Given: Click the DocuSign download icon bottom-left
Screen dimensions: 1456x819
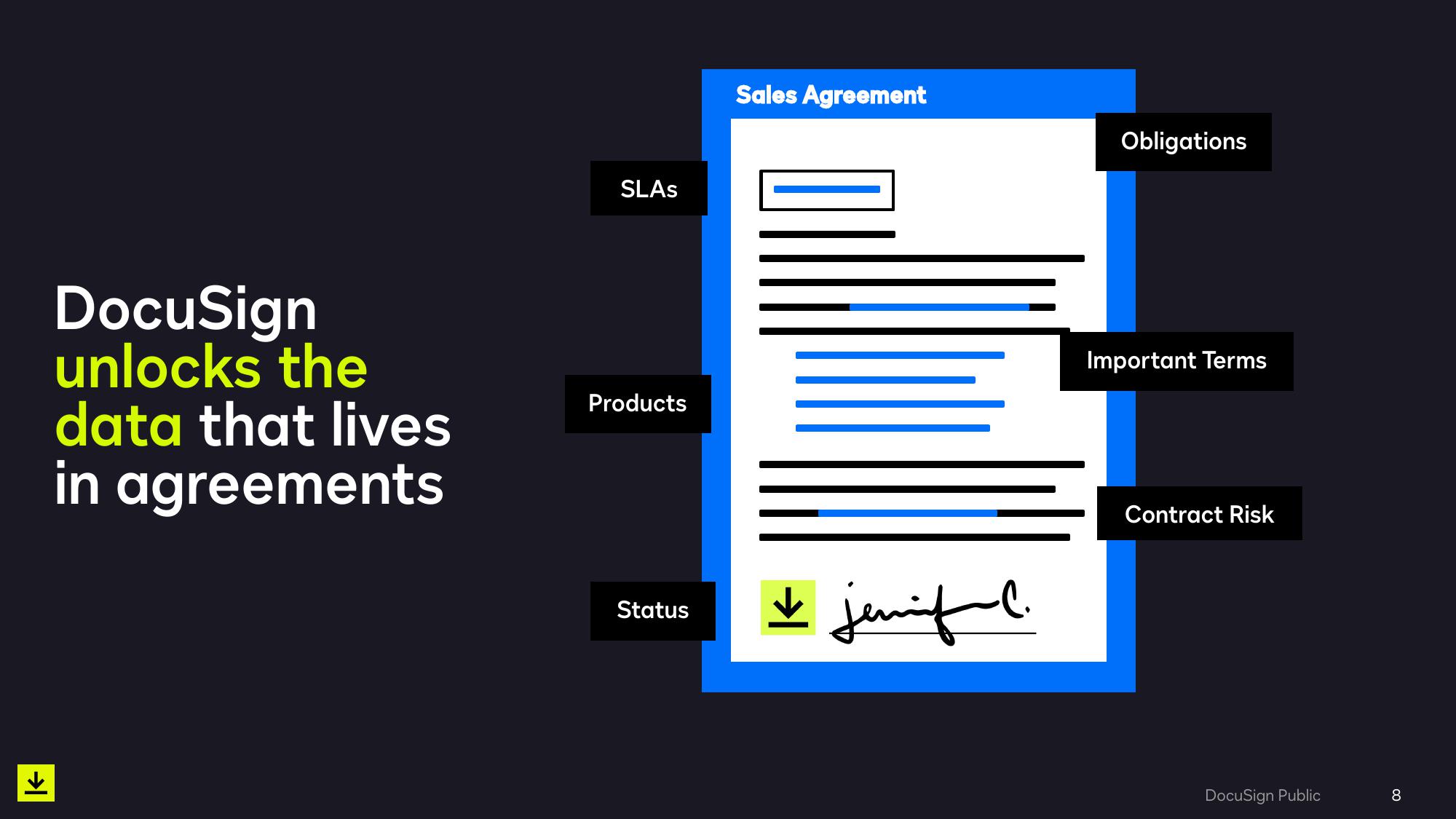Looking at the screenshot, I should (36, 782).
